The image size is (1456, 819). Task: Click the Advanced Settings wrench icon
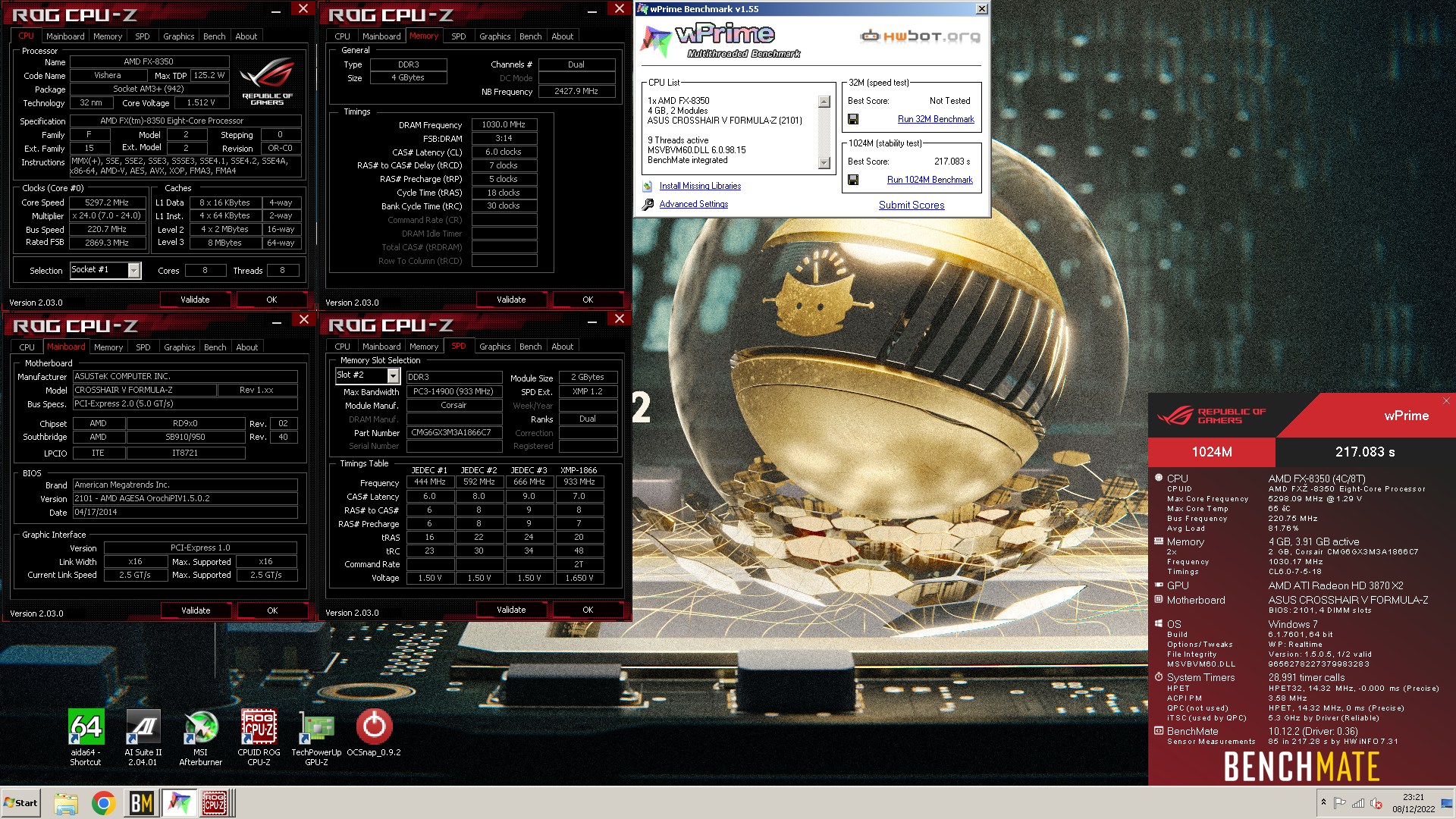coord(648,205)
